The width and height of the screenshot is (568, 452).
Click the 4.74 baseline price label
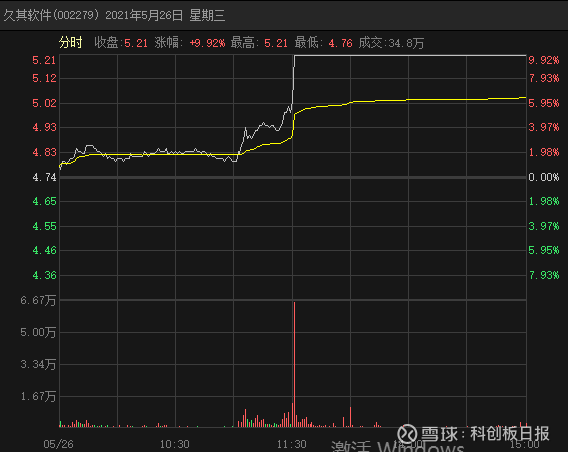coord(44,177)
